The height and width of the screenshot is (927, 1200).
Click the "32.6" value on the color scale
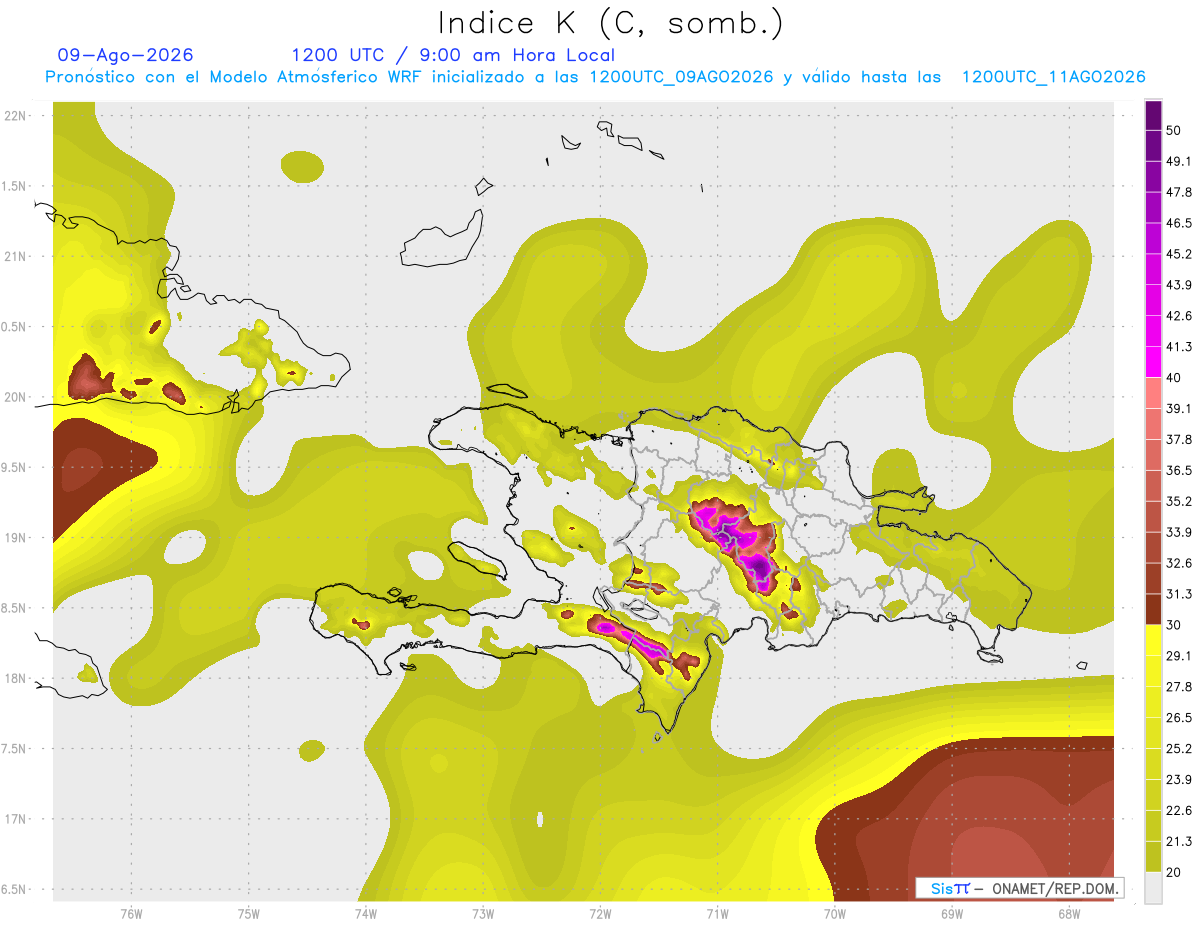point(1179,563)
